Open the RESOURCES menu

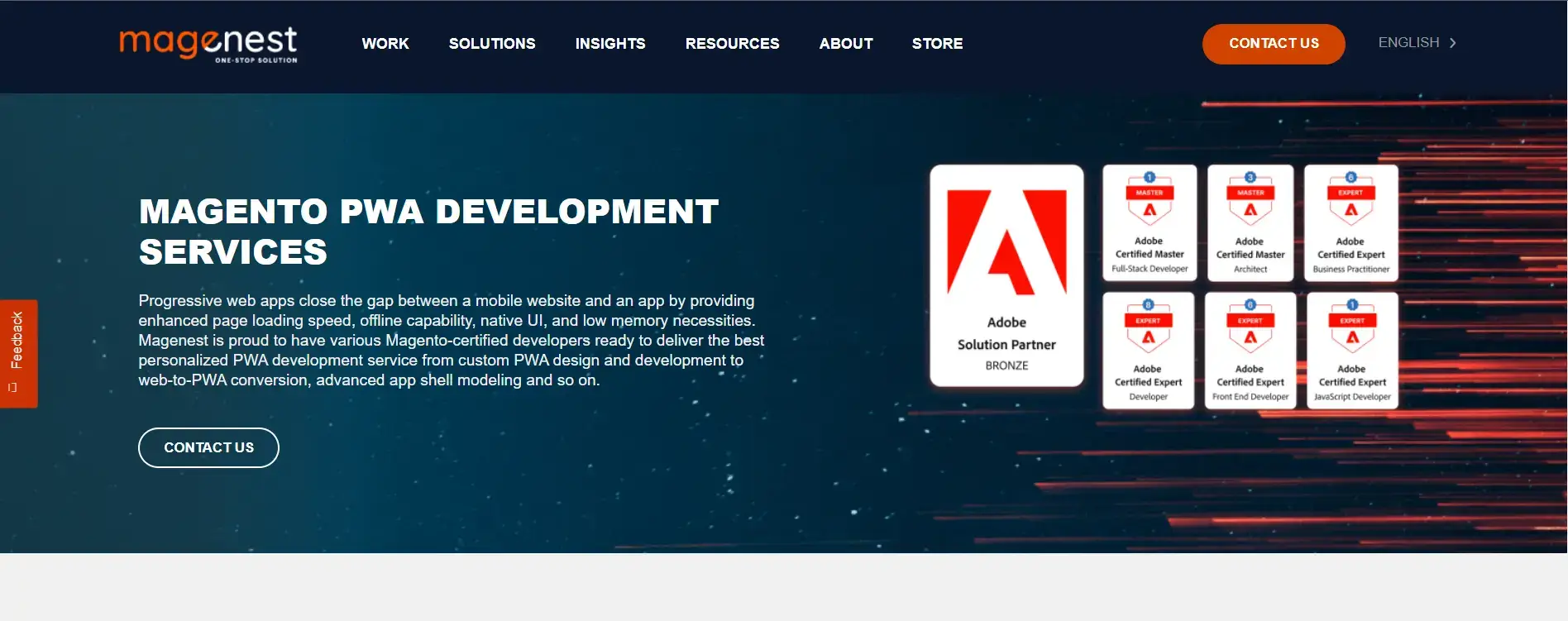[732, 44]
